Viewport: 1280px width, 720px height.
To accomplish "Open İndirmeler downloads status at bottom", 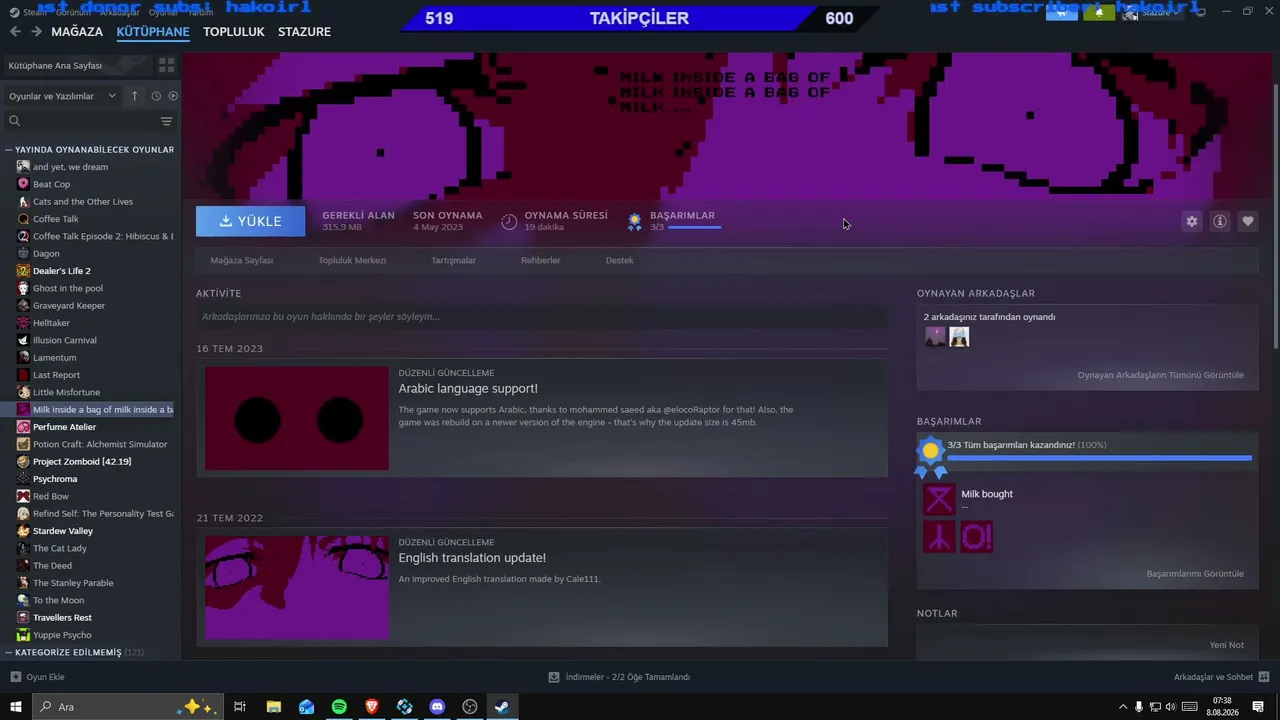I will click(620, 677).
